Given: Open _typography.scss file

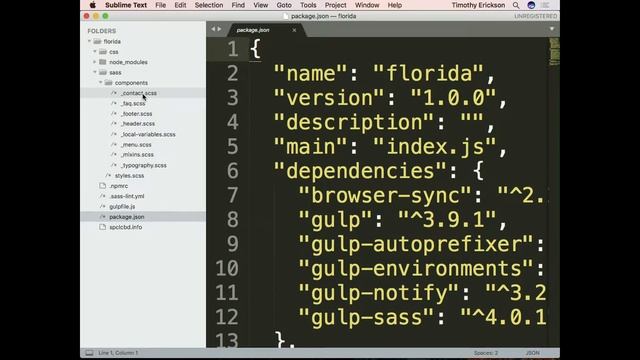Looking at the screenshot, I should coord(144,165).
